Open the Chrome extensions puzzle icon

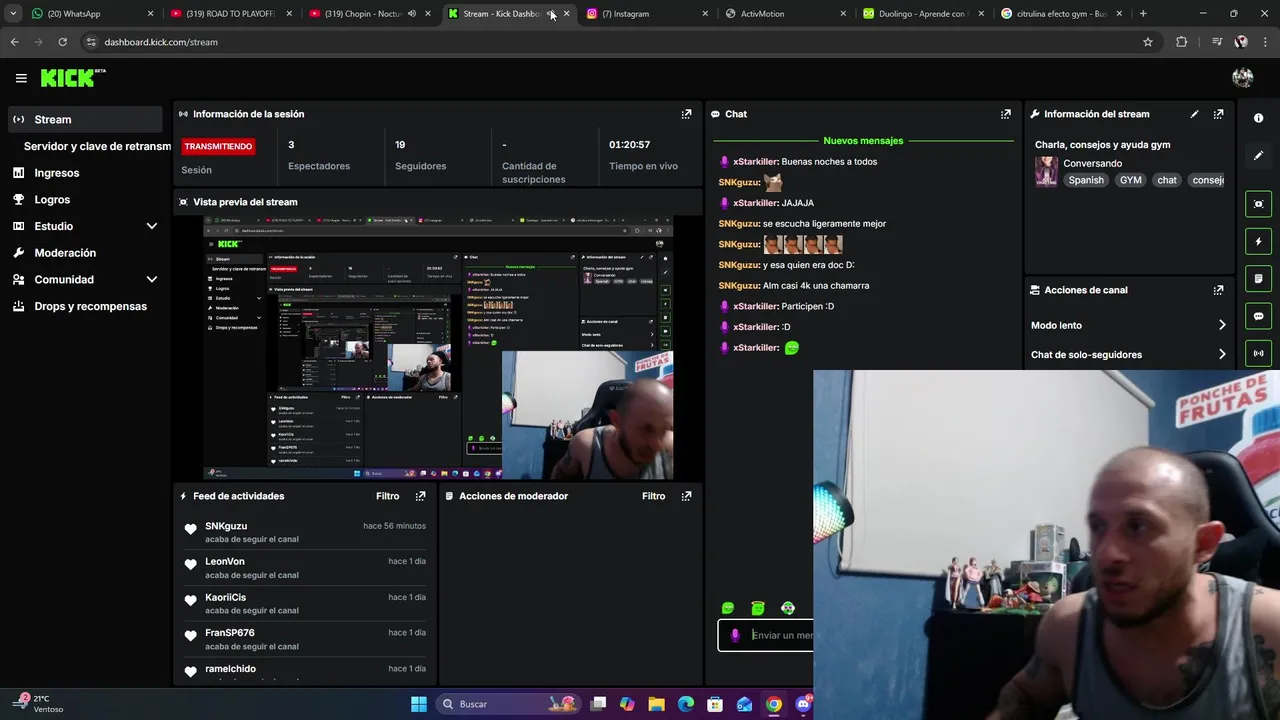[1182, 42]
